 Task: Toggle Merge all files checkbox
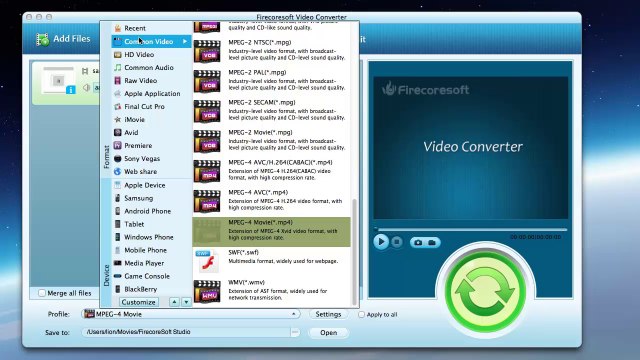(x=42, y=293)
